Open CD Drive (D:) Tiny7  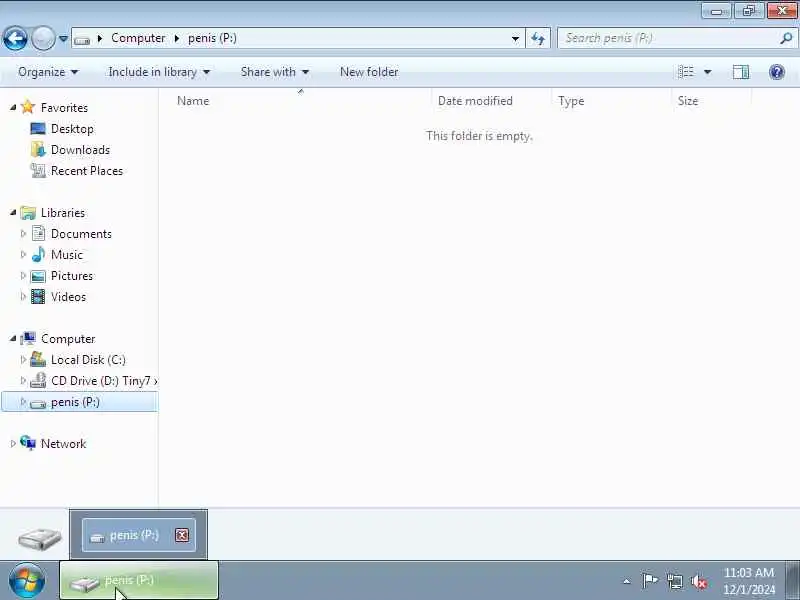[104, 381]
